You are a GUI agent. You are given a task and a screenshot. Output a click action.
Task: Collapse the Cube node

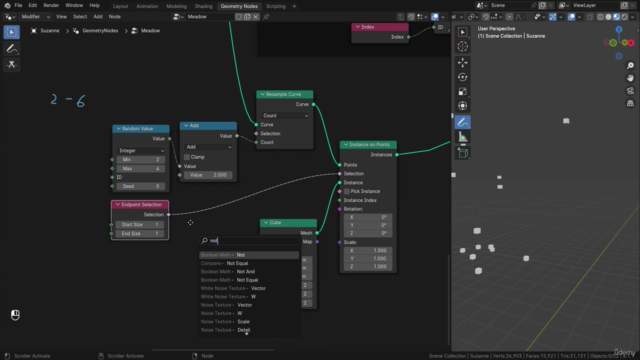click(x=266, y=222)
